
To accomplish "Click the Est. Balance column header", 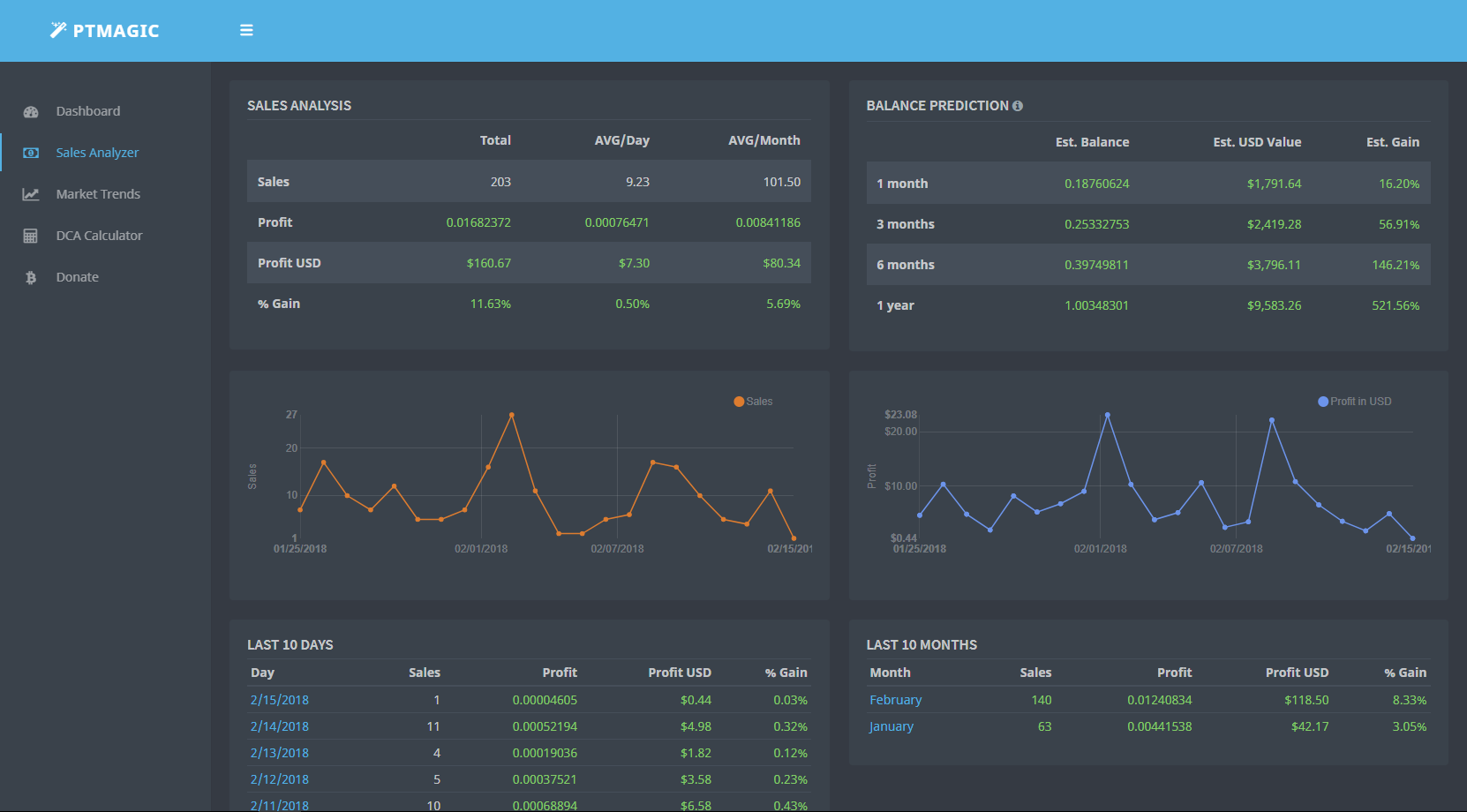I will pos(1093,142).
